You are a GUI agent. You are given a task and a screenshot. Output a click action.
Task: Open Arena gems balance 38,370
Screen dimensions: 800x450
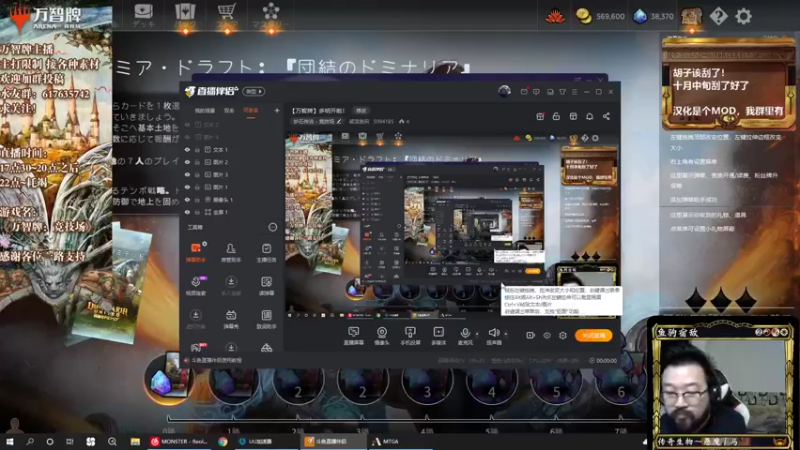pos(654,16)
